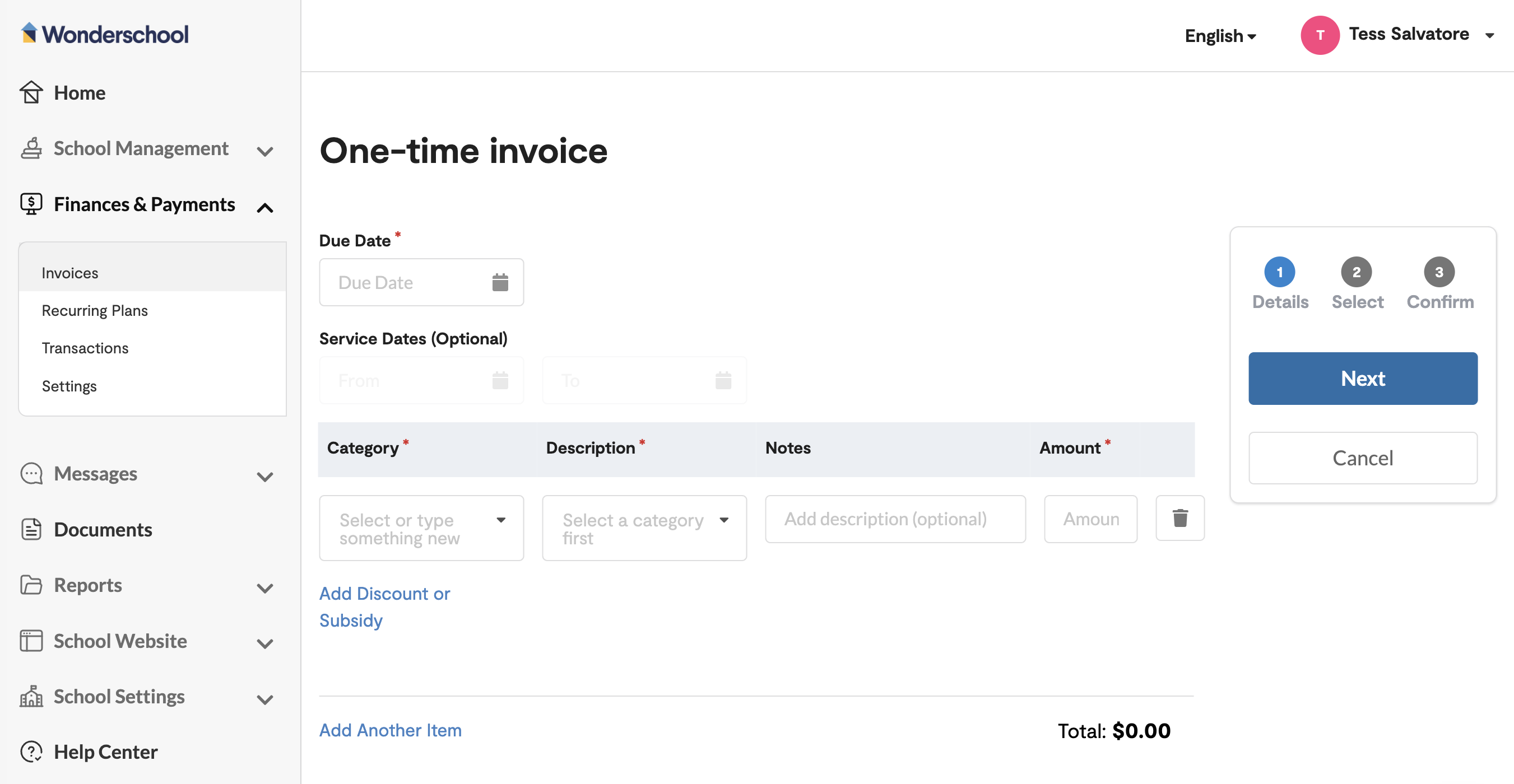Click the Home house icon
This screenshot has width=1514, height=784.
tap(31, 92)
